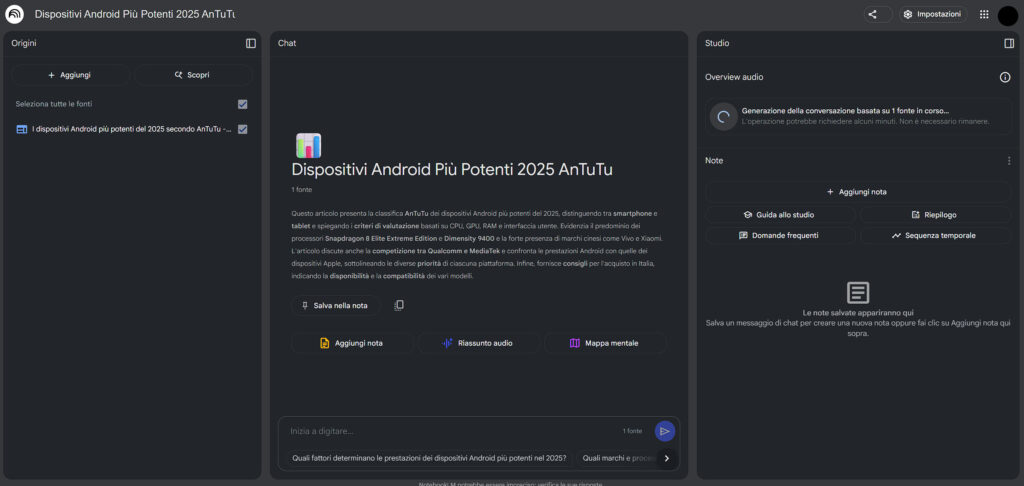
Task: Send the chat message arrow
Action: 665,431
